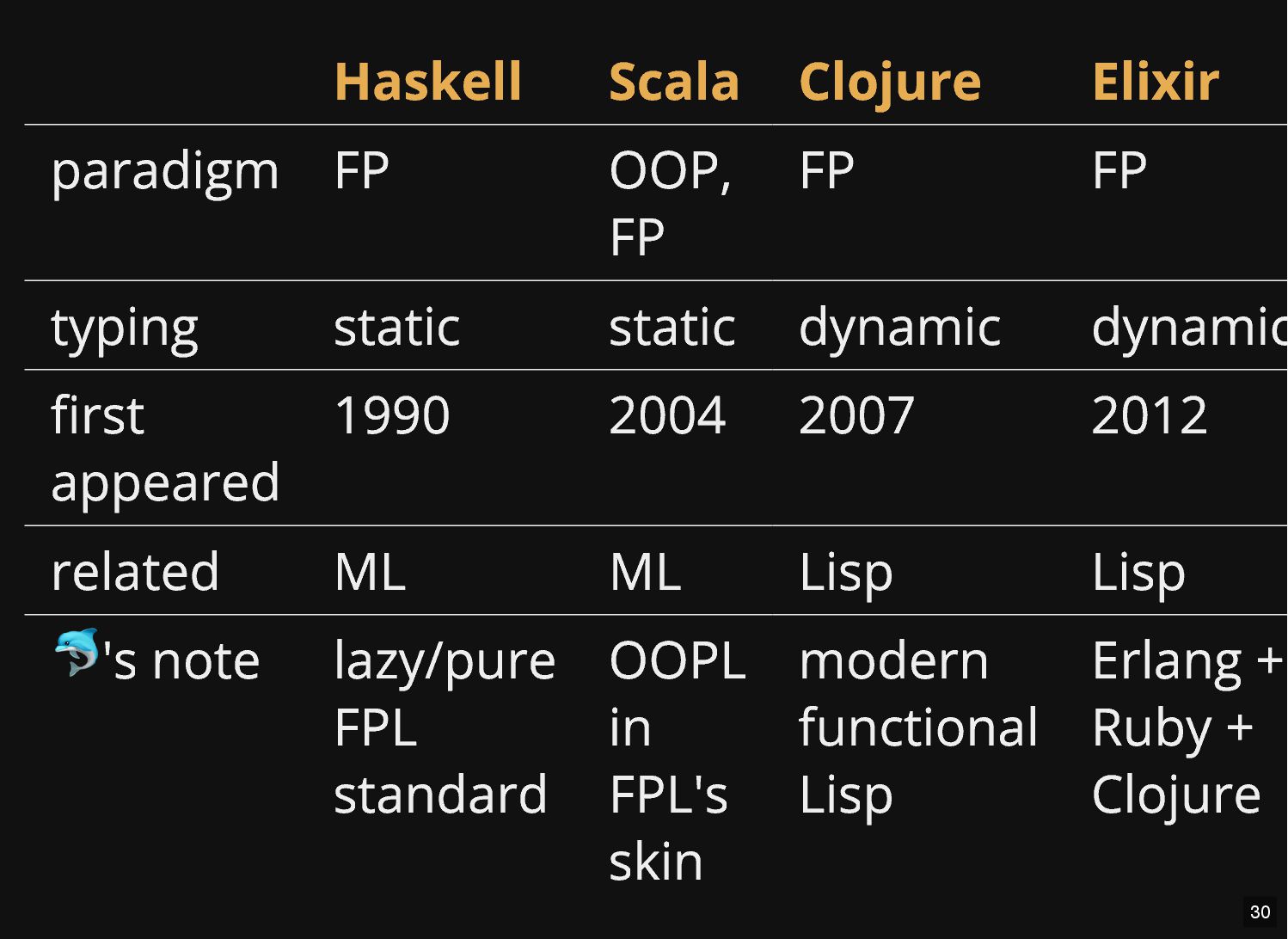Click the 2007 year cell
This screenshot has height=939, width=1288.
pyautogui.click(x=856, y=415)
